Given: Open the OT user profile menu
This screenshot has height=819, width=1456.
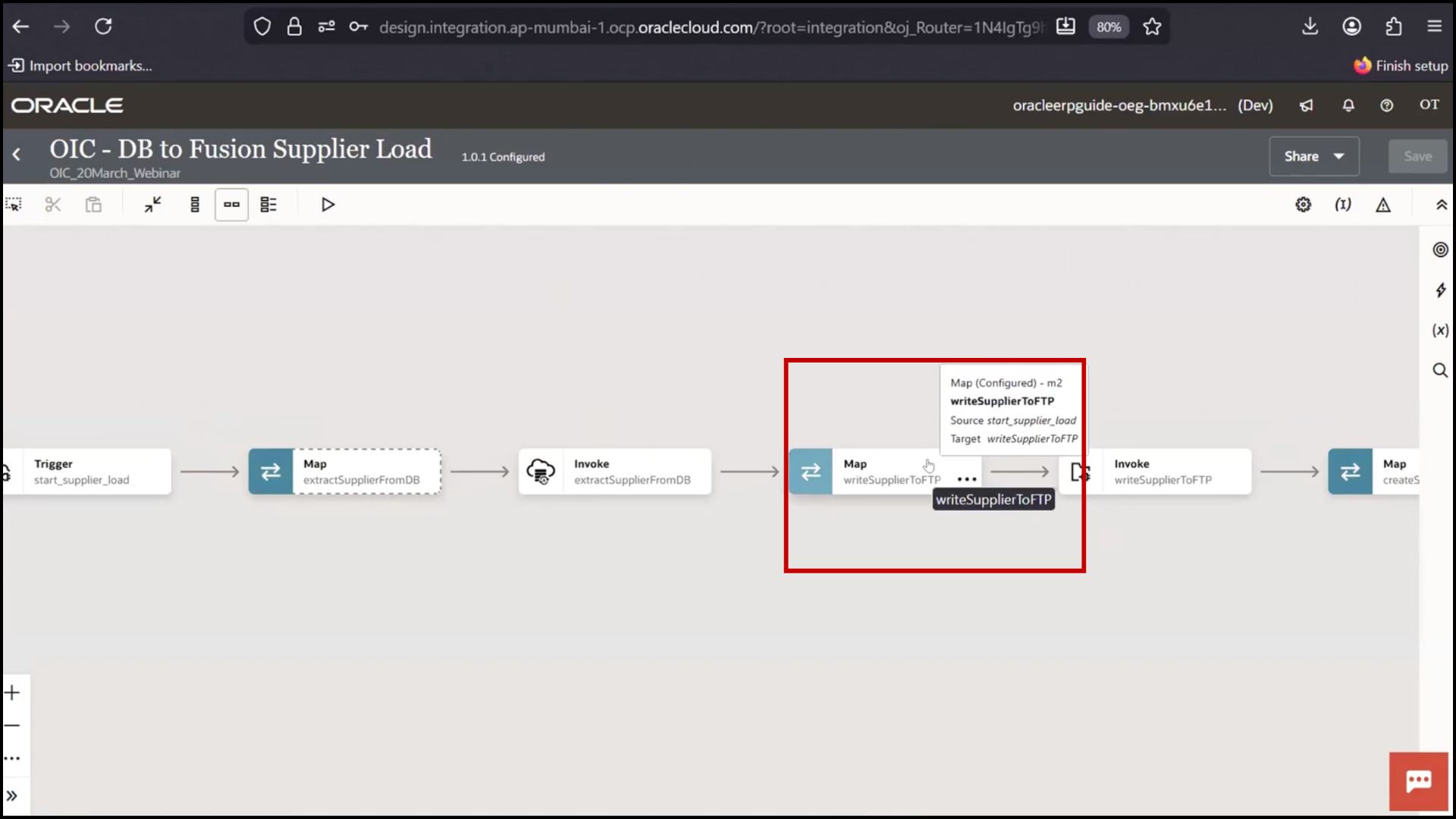Looking at the screenshot, I should click(x=1429, y=105).
